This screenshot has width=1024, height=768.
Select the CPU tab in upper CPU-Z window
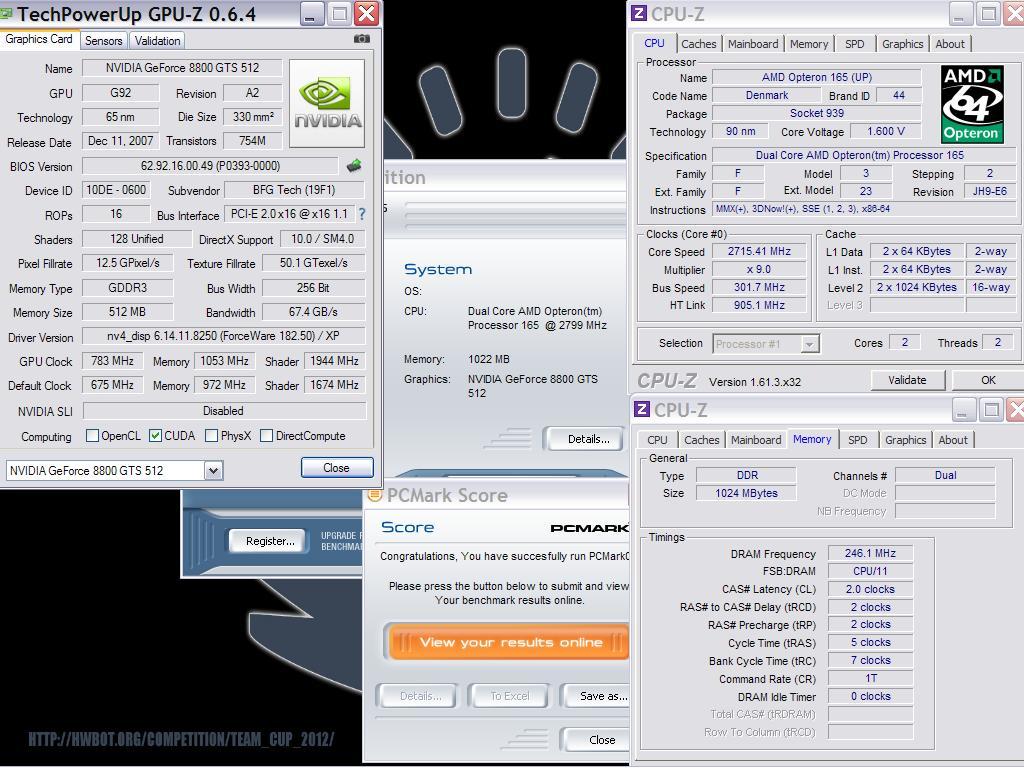tap(654, 43)
